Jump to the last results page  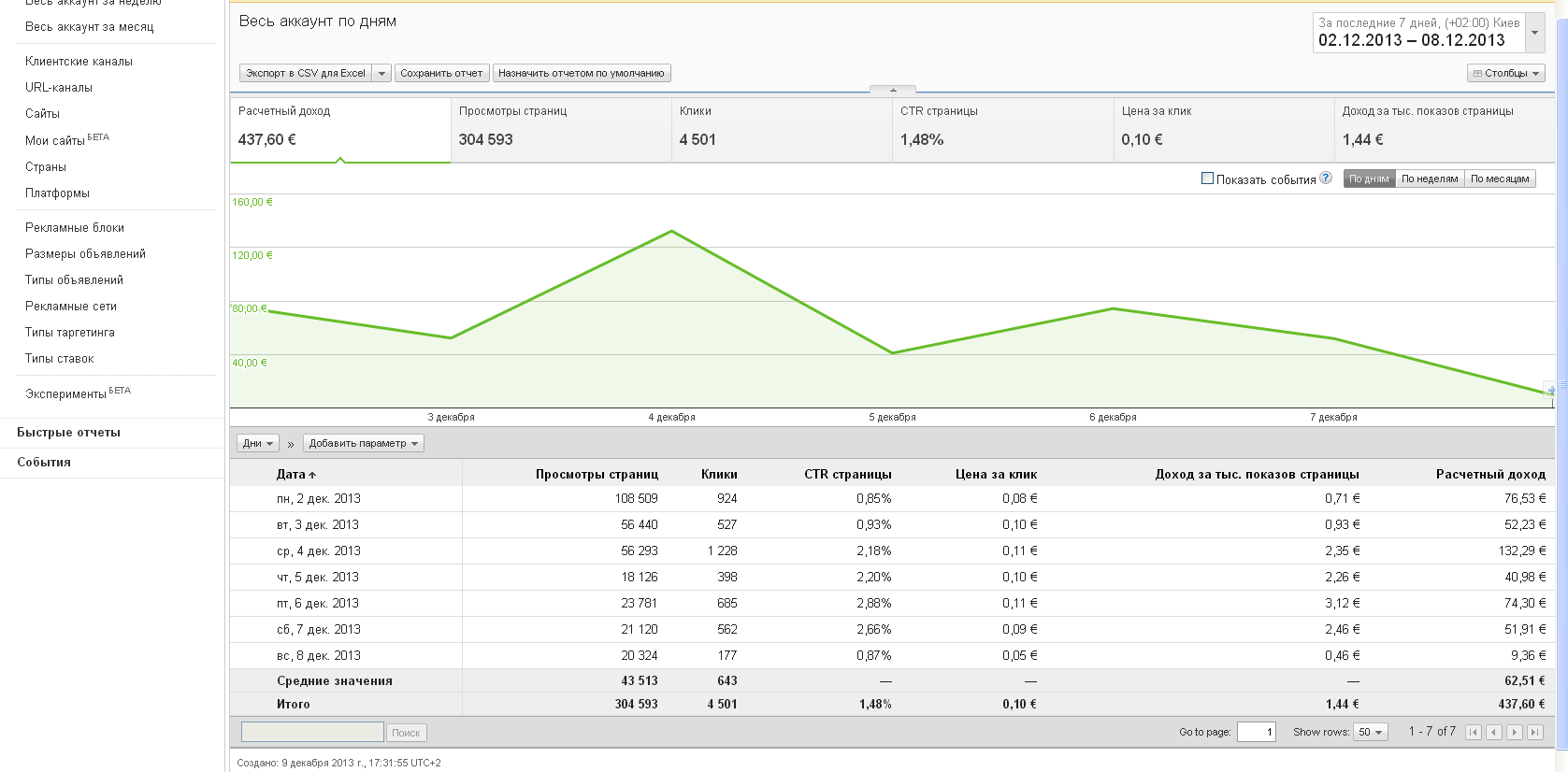pyautogui.click(x=1535, y=733)
